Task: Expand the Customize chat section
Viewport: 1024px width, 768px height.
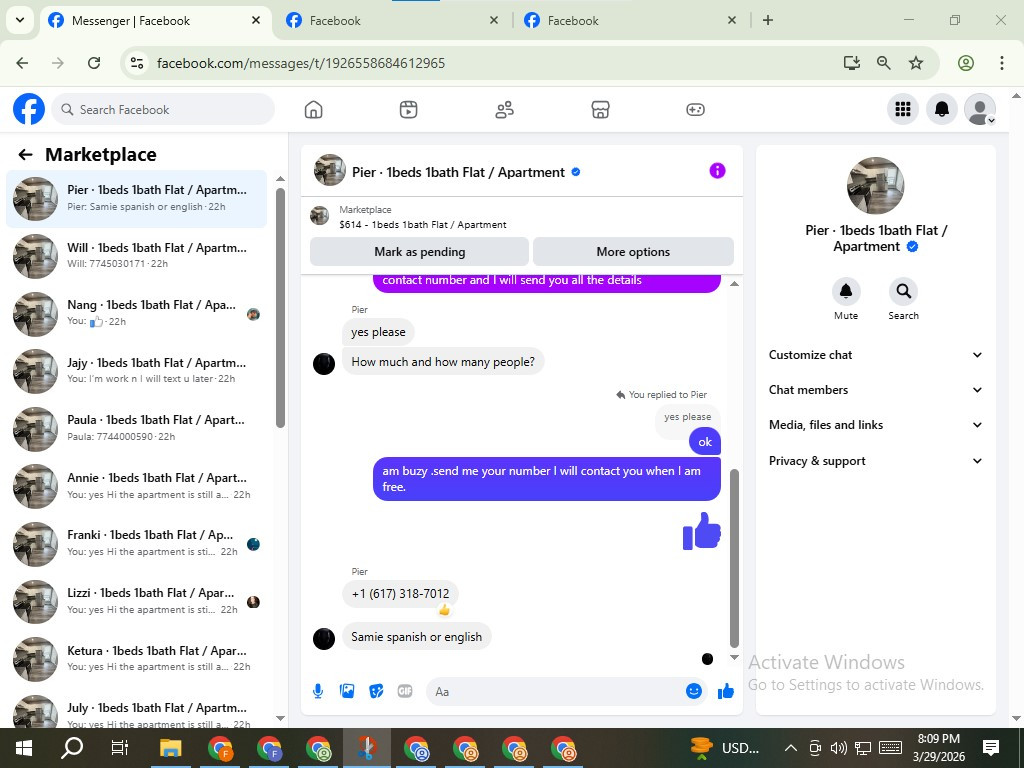Action: point(875,355)
